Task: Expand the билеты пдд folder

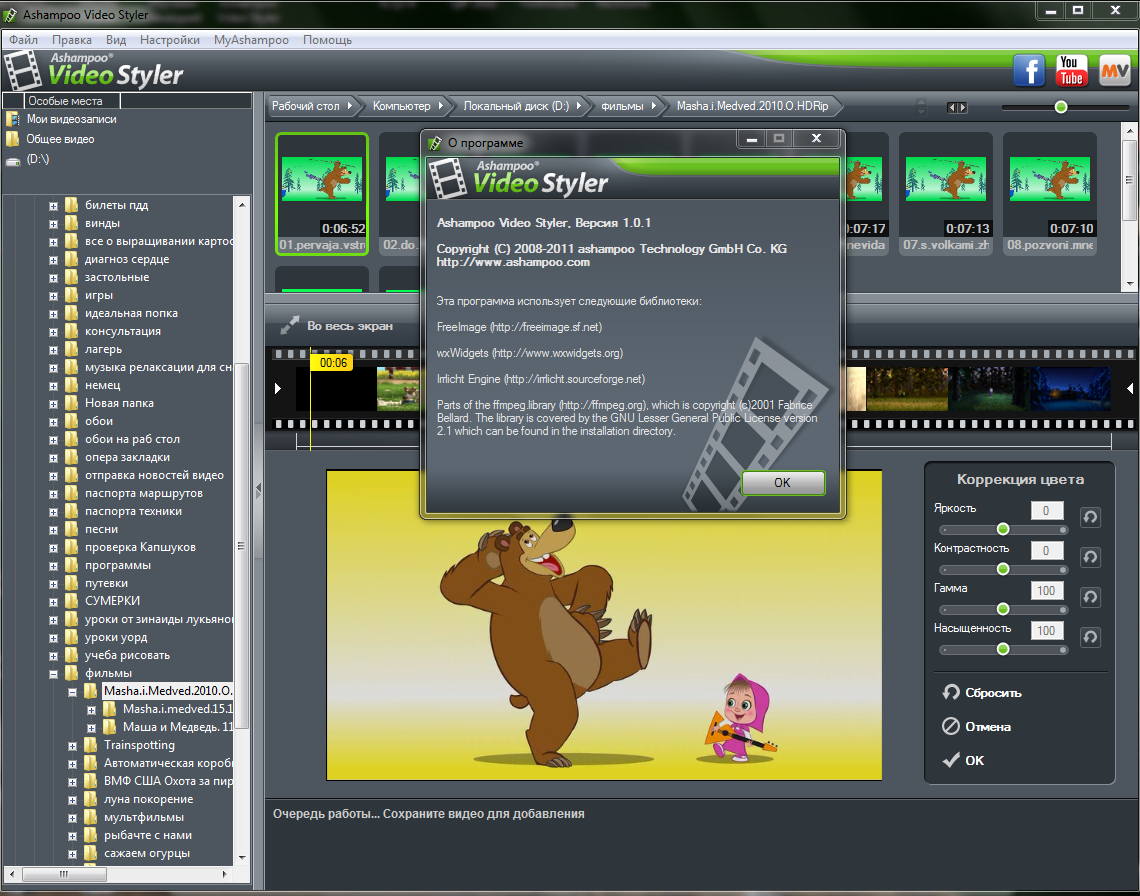Action: [53, 206]
